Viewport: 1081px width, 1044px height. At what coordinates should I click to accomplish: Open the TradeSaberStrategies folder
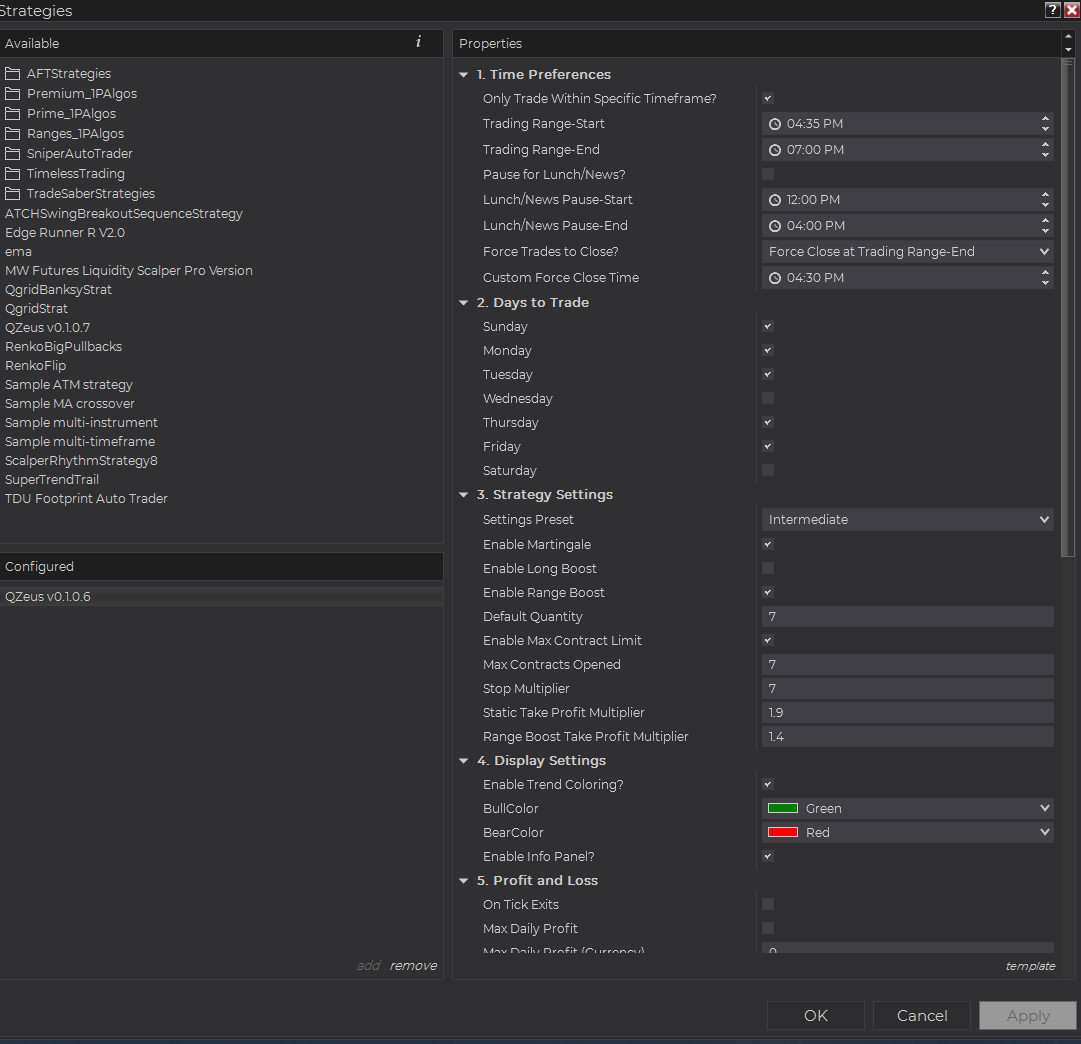click(90, 194)
